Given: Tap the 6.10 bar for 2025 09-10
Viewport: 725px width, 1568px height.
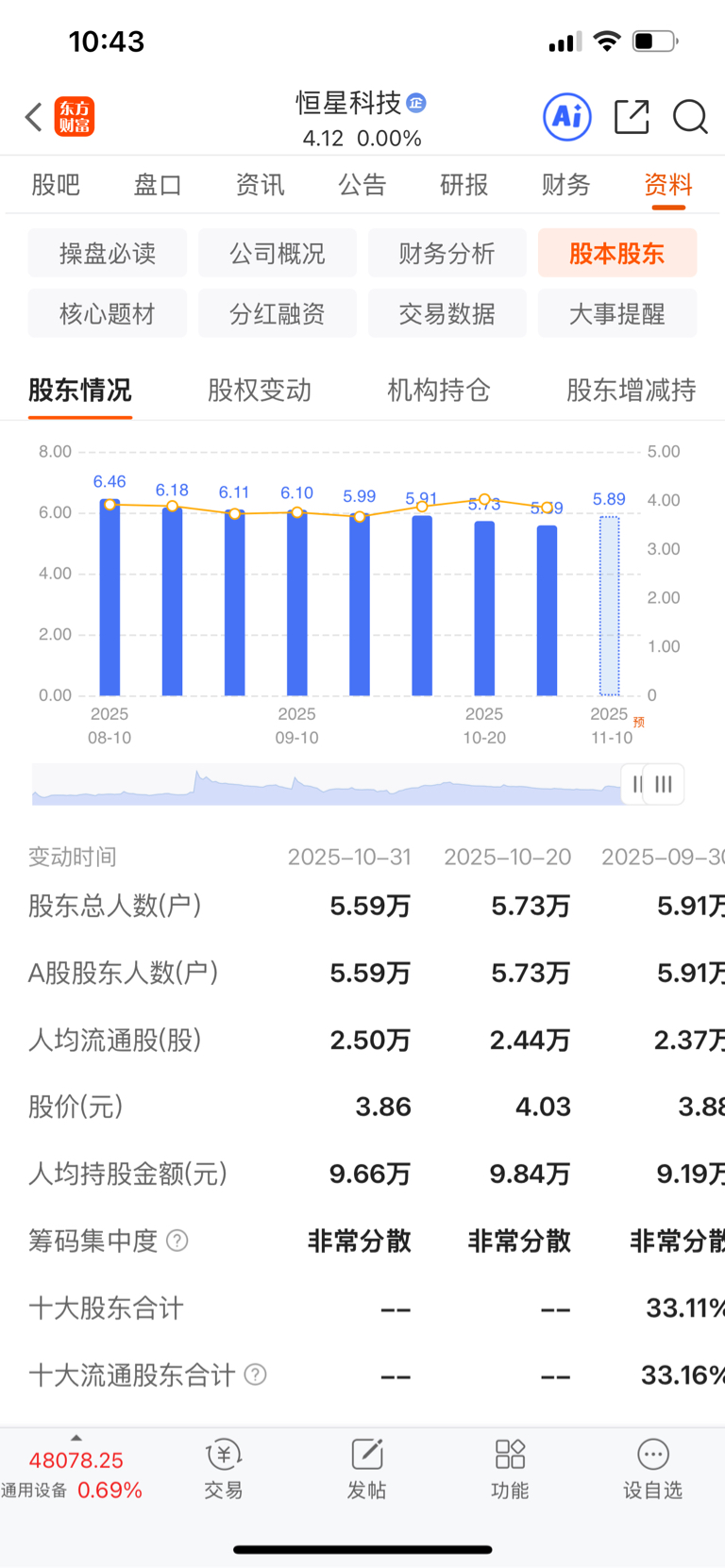Looking at the screenshot, I should 297,603.
